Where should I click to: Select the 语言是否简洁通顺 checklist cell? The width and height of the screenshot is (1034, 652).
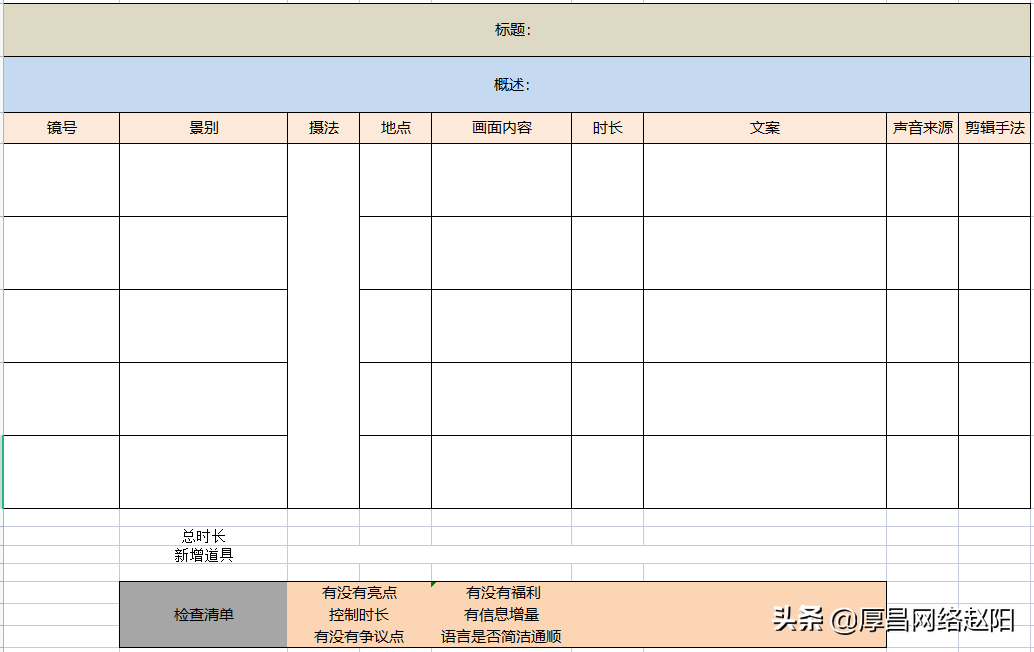502,636
